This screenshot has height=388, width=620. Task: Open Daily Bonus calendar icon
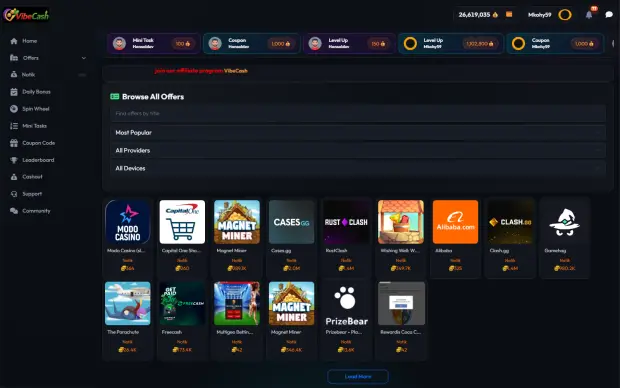14,92
